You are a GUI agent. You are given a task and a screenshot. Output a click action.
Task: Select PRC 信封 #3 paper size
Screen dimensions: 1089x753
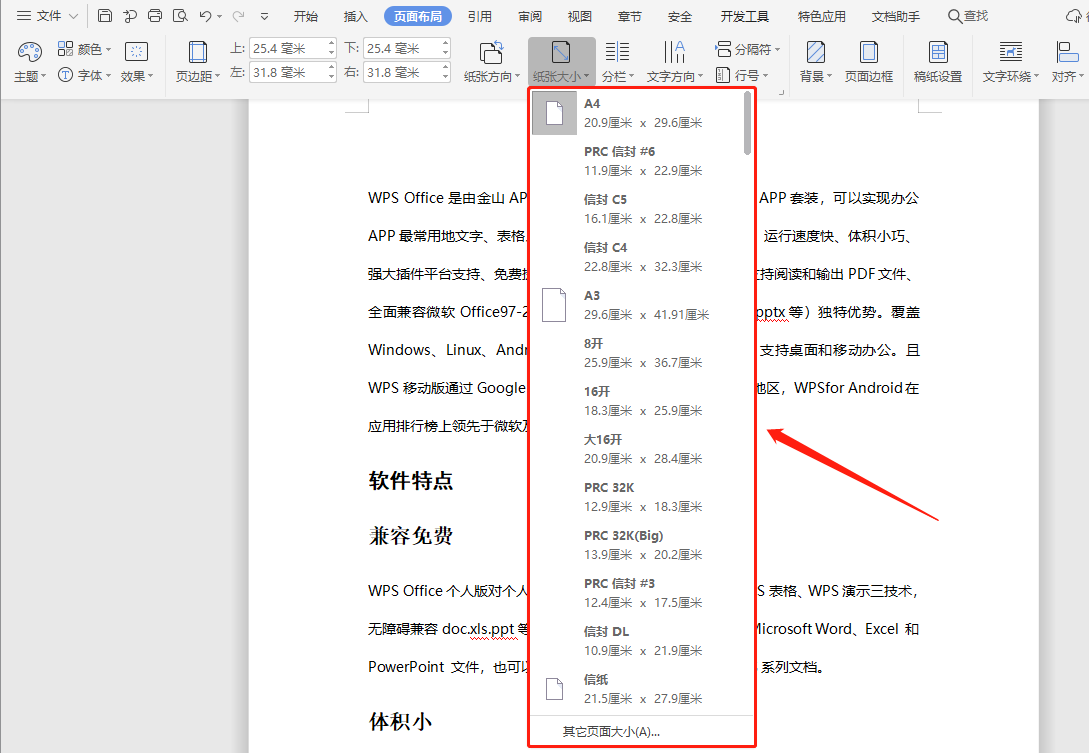636,592
